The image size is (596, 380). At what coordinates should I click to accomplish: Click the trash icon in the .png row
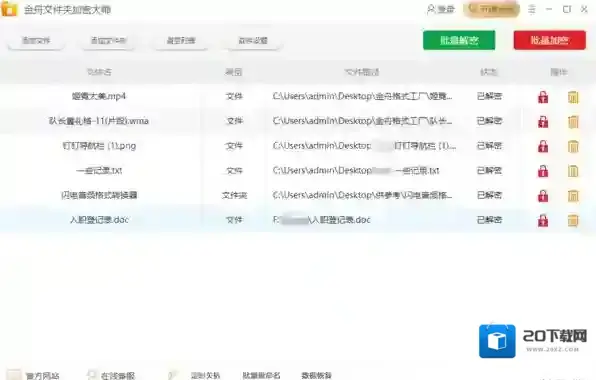coord(573,146)
